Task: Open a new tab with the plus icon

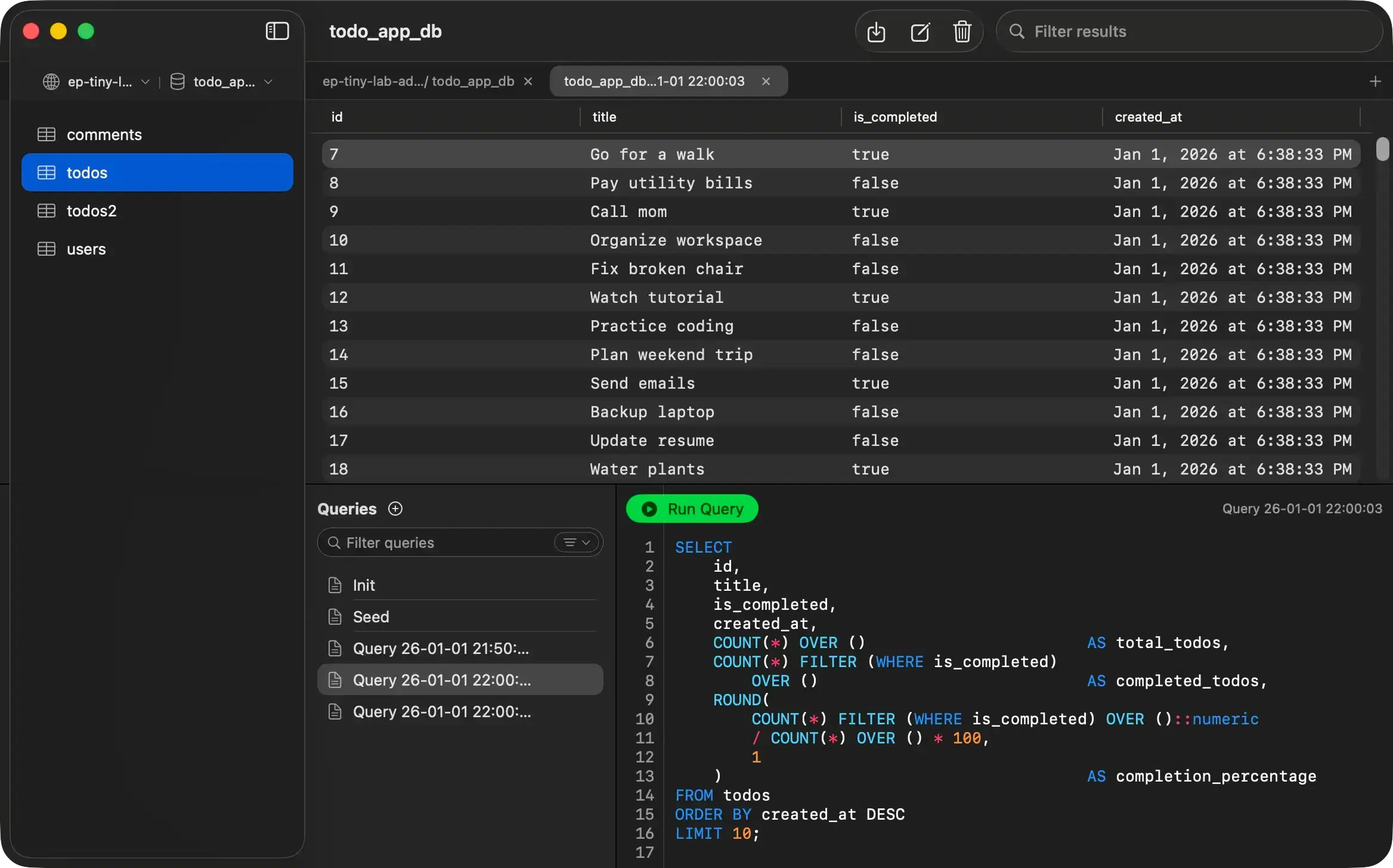Action: click(x=1375, y=81)
